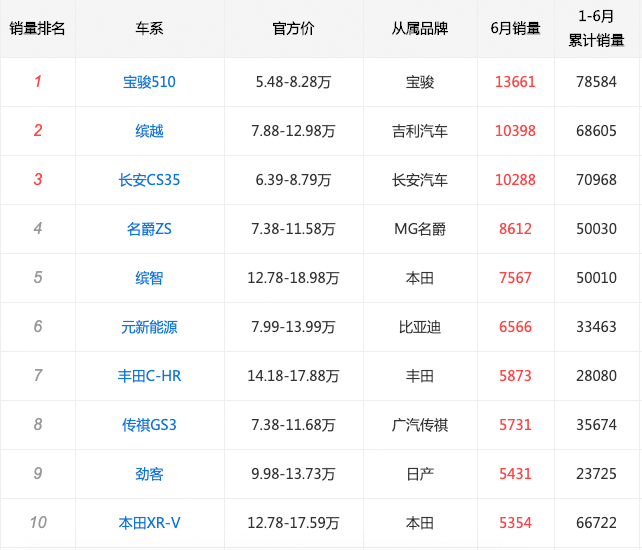642x550 pixels.
Task: Click price cell 9.98-13.73万
Action: coord(294,474)
